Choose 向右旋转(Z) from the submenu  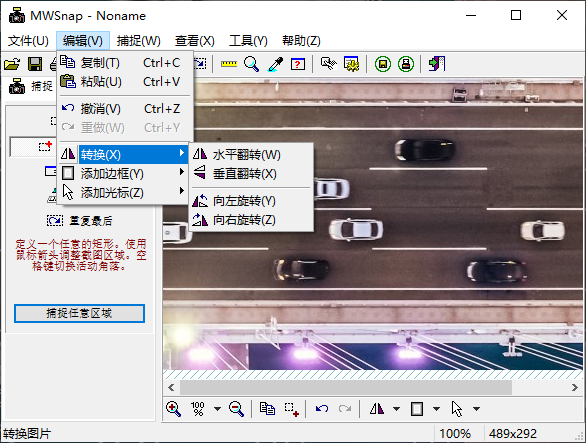click(x=251, y=220)
